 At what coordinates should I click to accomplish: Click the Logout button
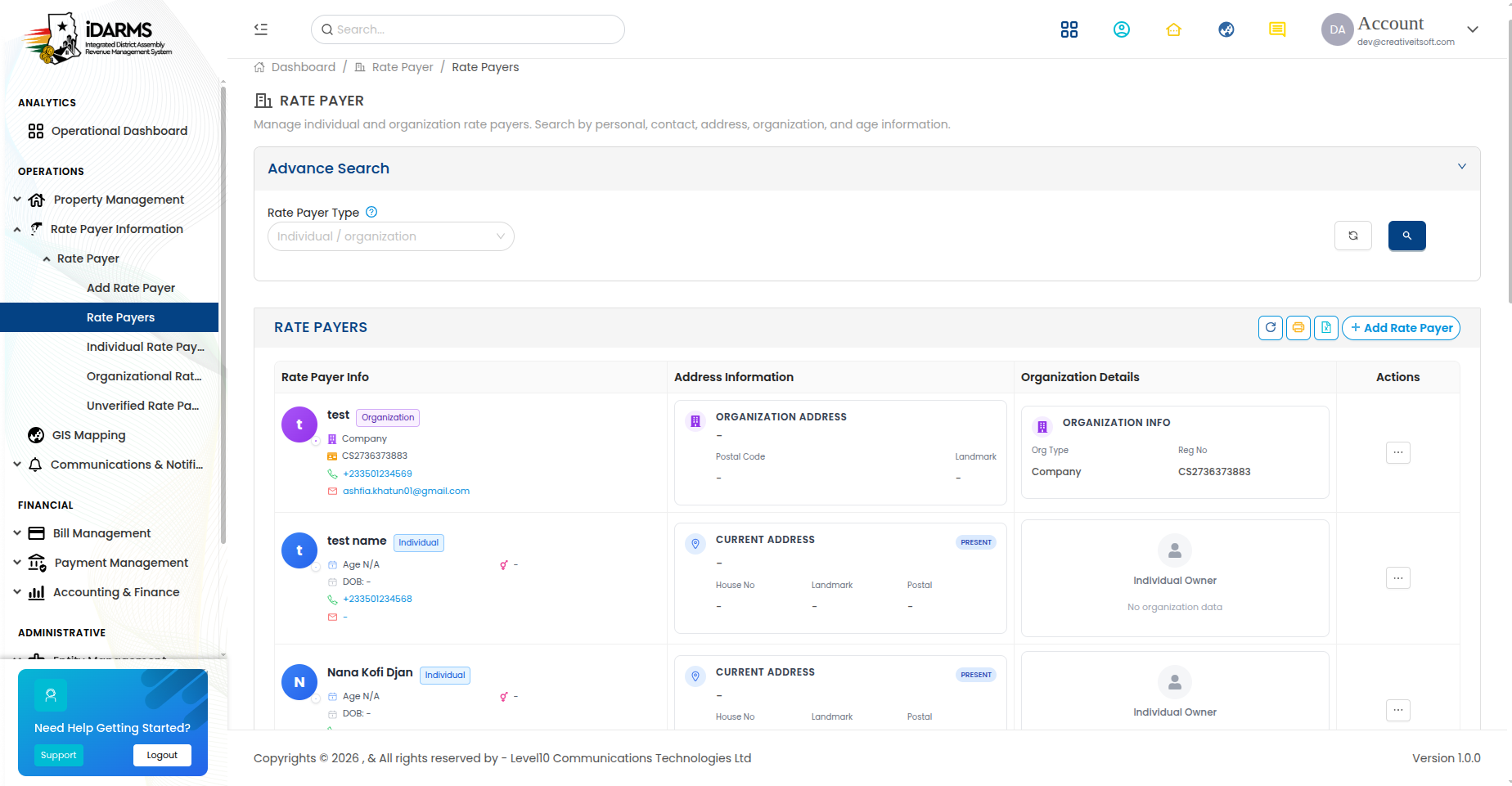coord(162,755)
